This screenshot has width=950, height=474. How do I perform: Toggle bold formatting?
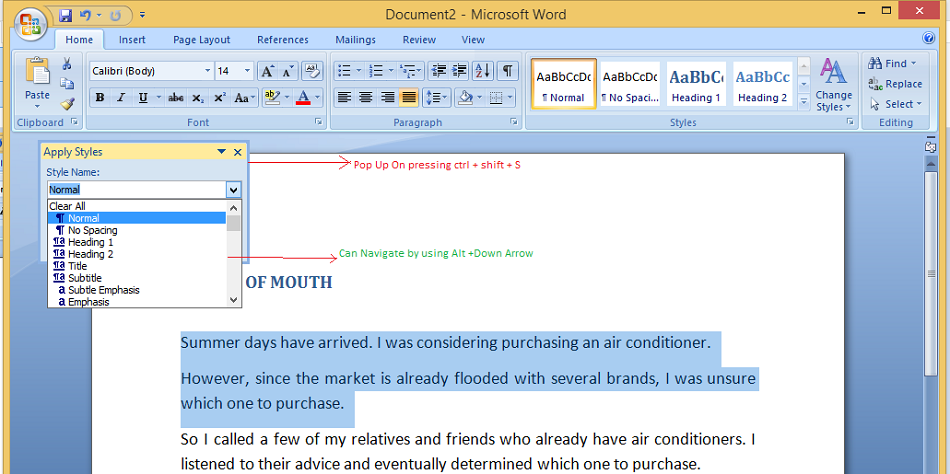(x=99, y=98)
